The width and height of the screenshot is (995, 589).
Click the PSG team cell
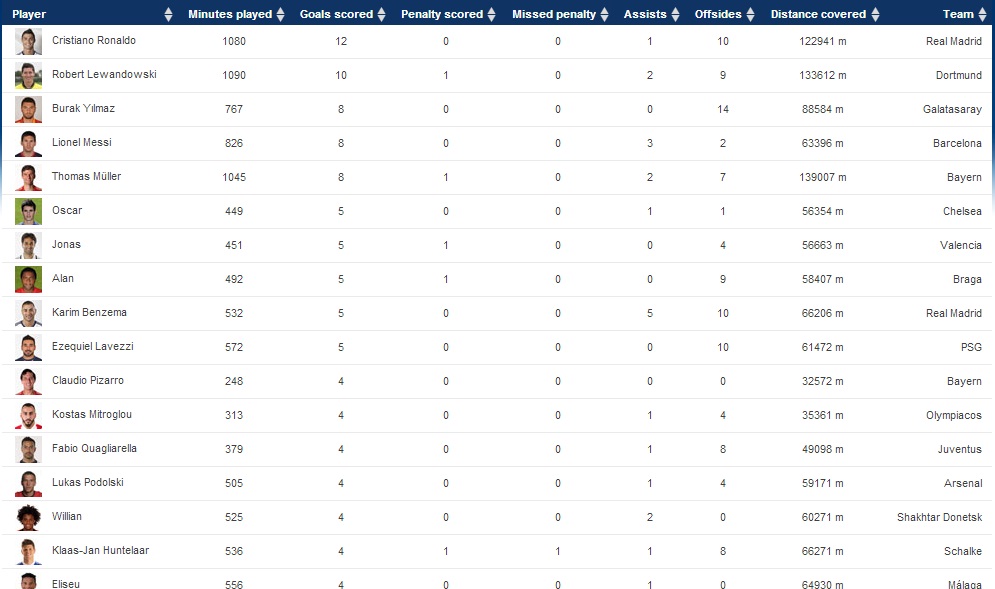[x=972, y=347]
